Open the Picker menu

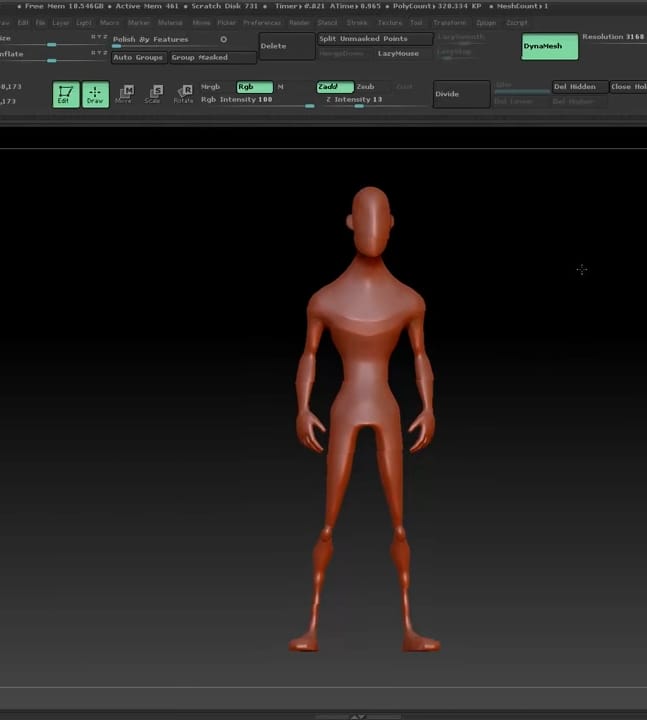click(x=226, y=22)
